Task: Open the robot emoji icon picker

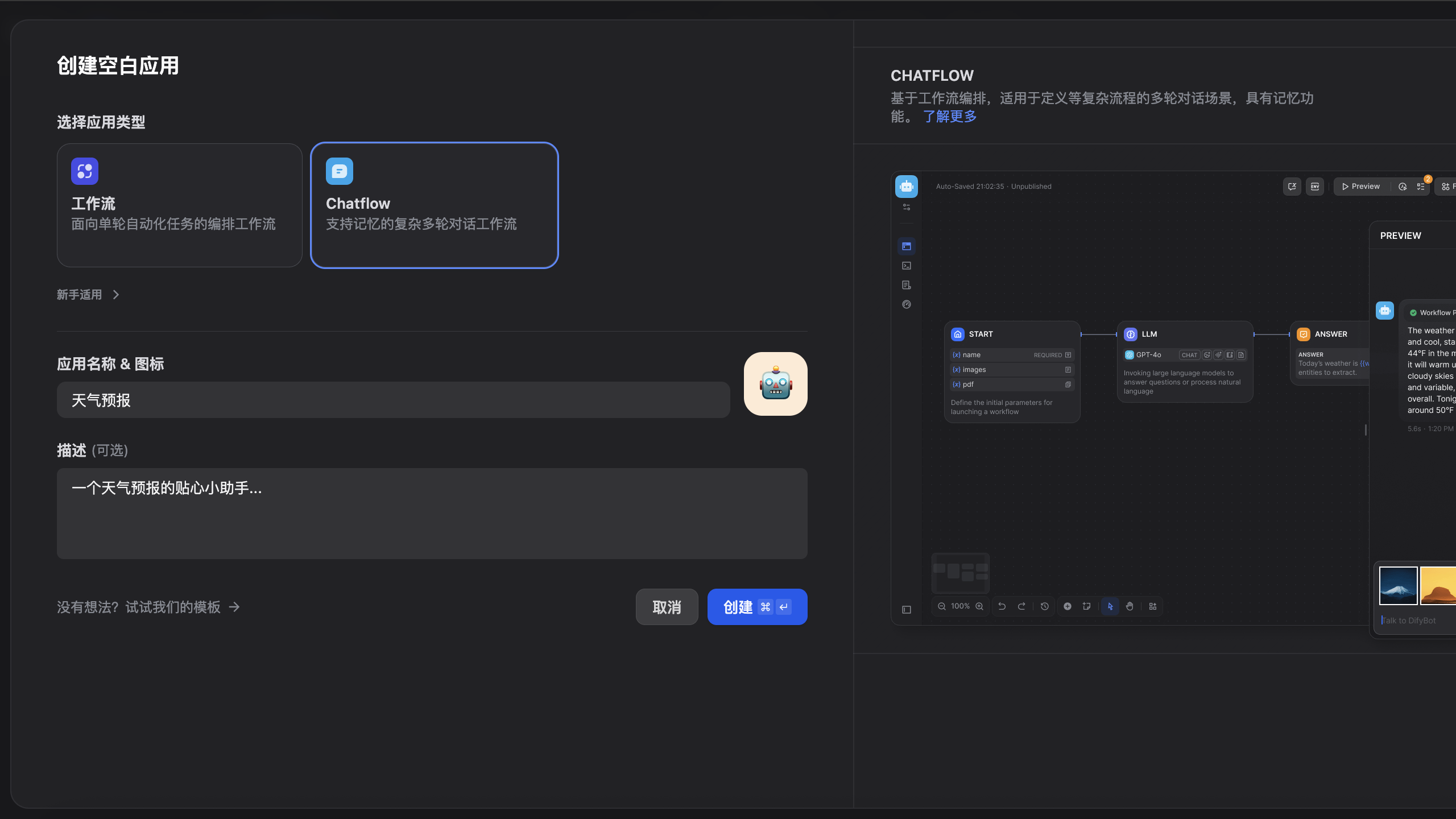Action: 775,384
